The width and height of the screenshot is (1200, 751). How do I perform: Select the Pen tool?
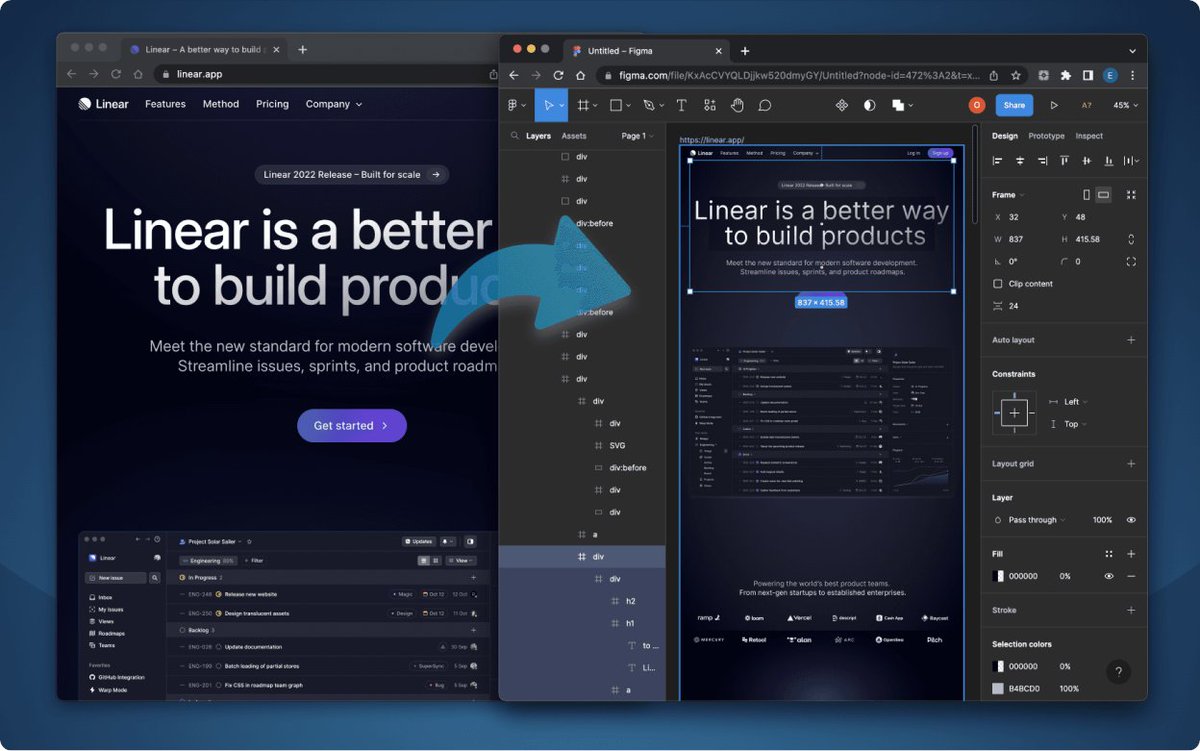[x=649, y=105]
